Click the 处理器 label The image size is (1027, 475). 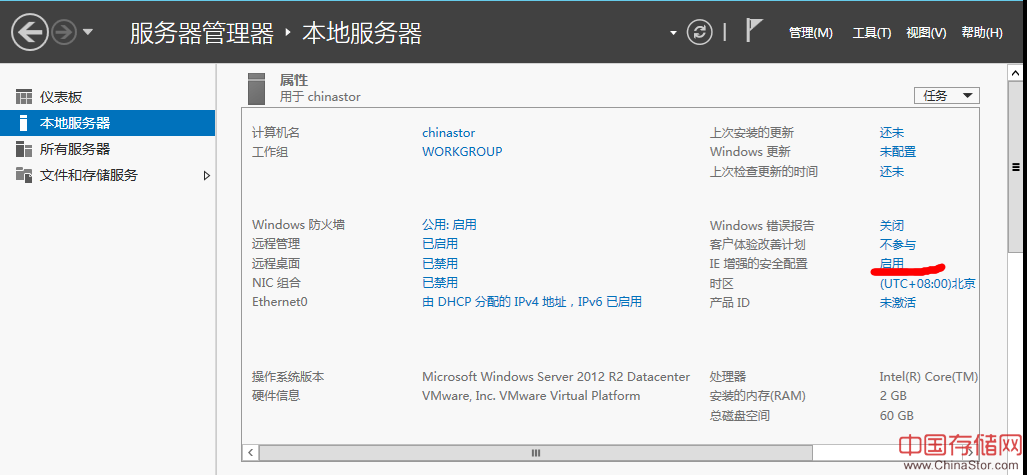coord(728,377)
